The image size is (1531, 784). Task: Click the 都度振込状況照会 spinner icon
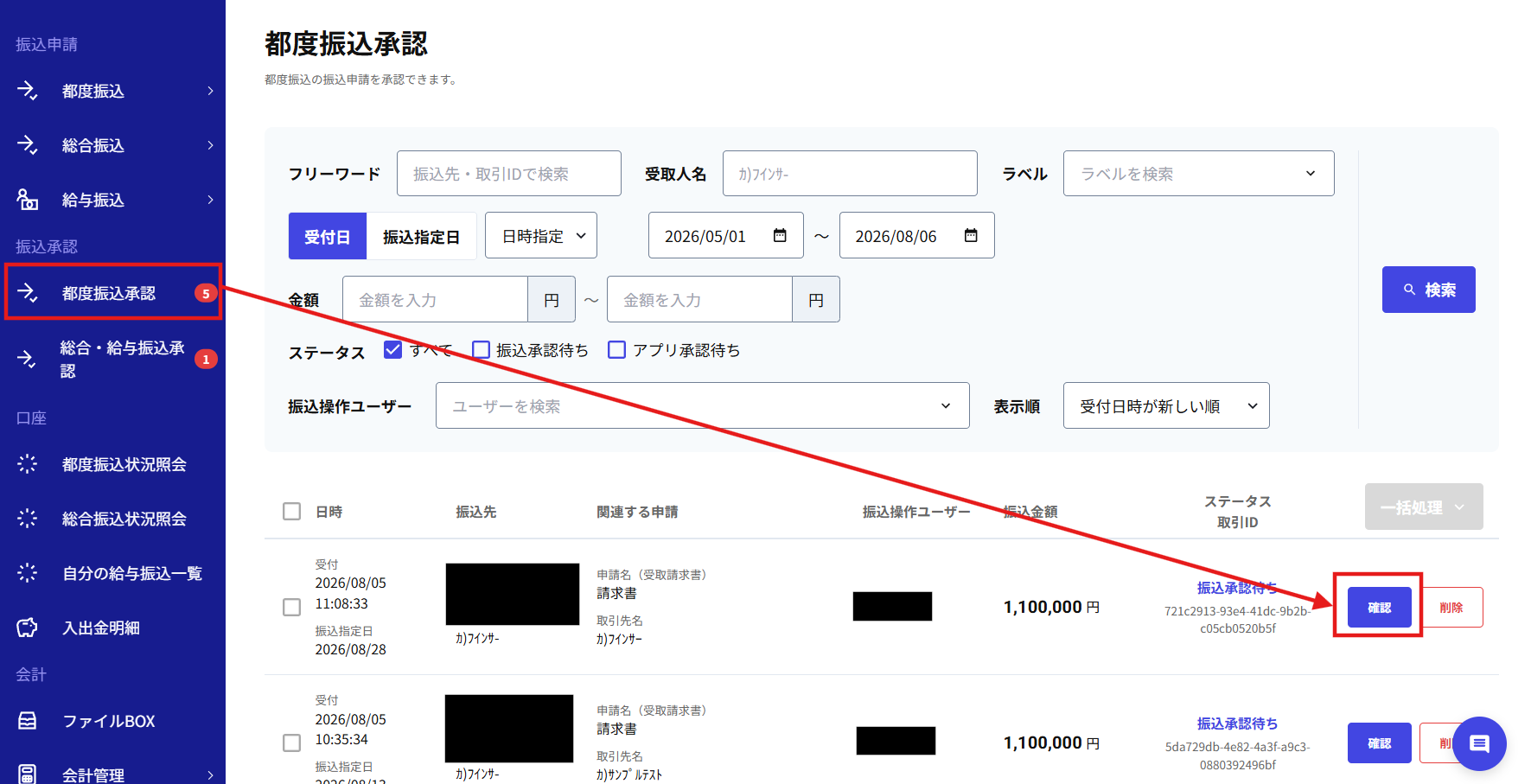[28, 464]
